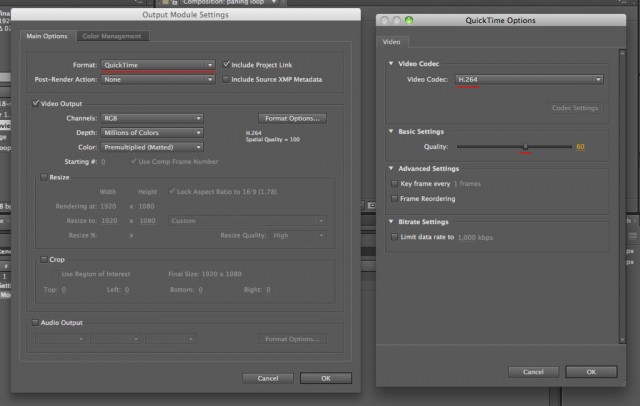This screenshot has height=406, width=640.
Task: Open the Post-Render Action dropdown
Action: pyautogui.click(x=158, y=78)
